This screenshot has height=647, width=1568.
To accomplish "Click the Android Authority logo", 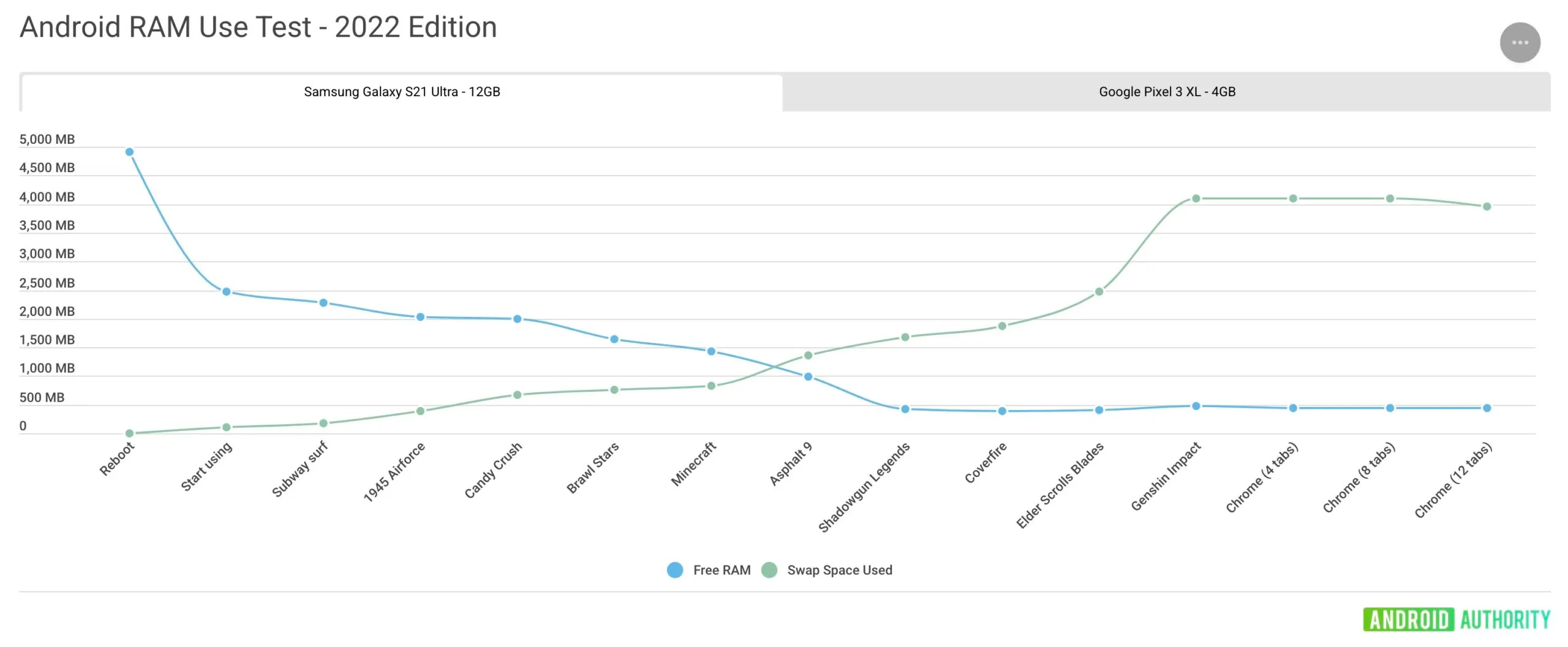I will 1457,619.
